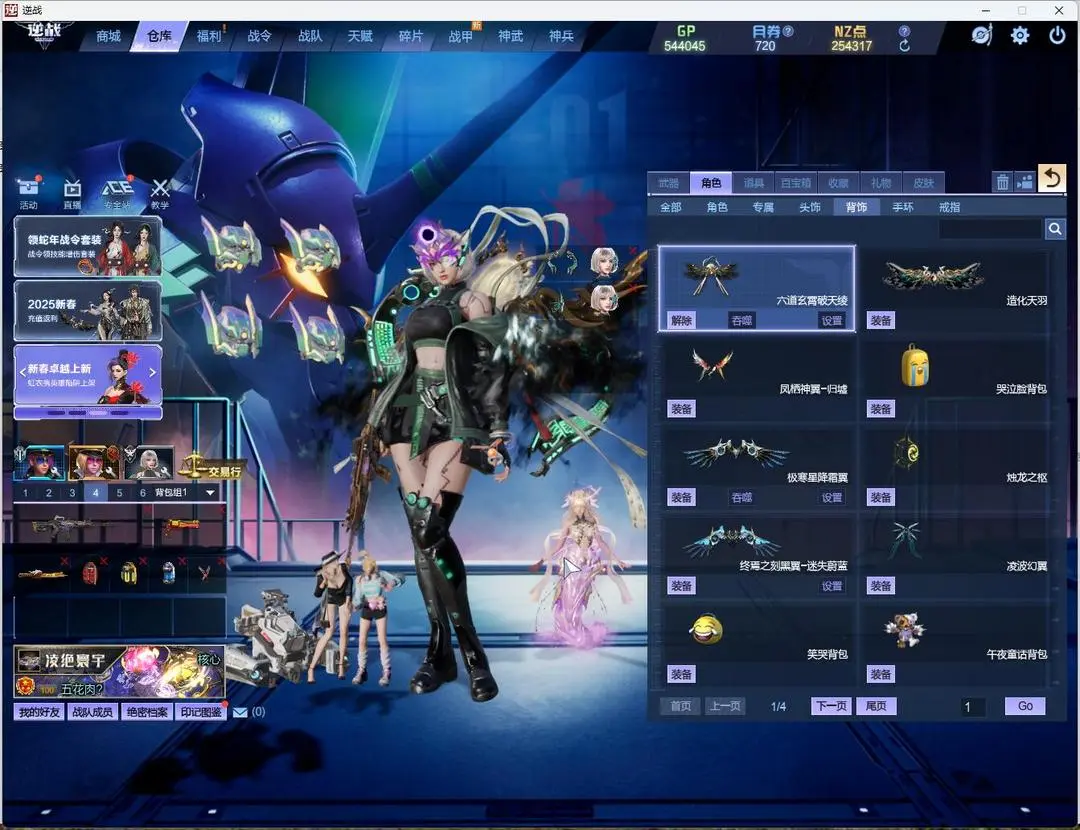Switch to backpack slot 3

72,492
